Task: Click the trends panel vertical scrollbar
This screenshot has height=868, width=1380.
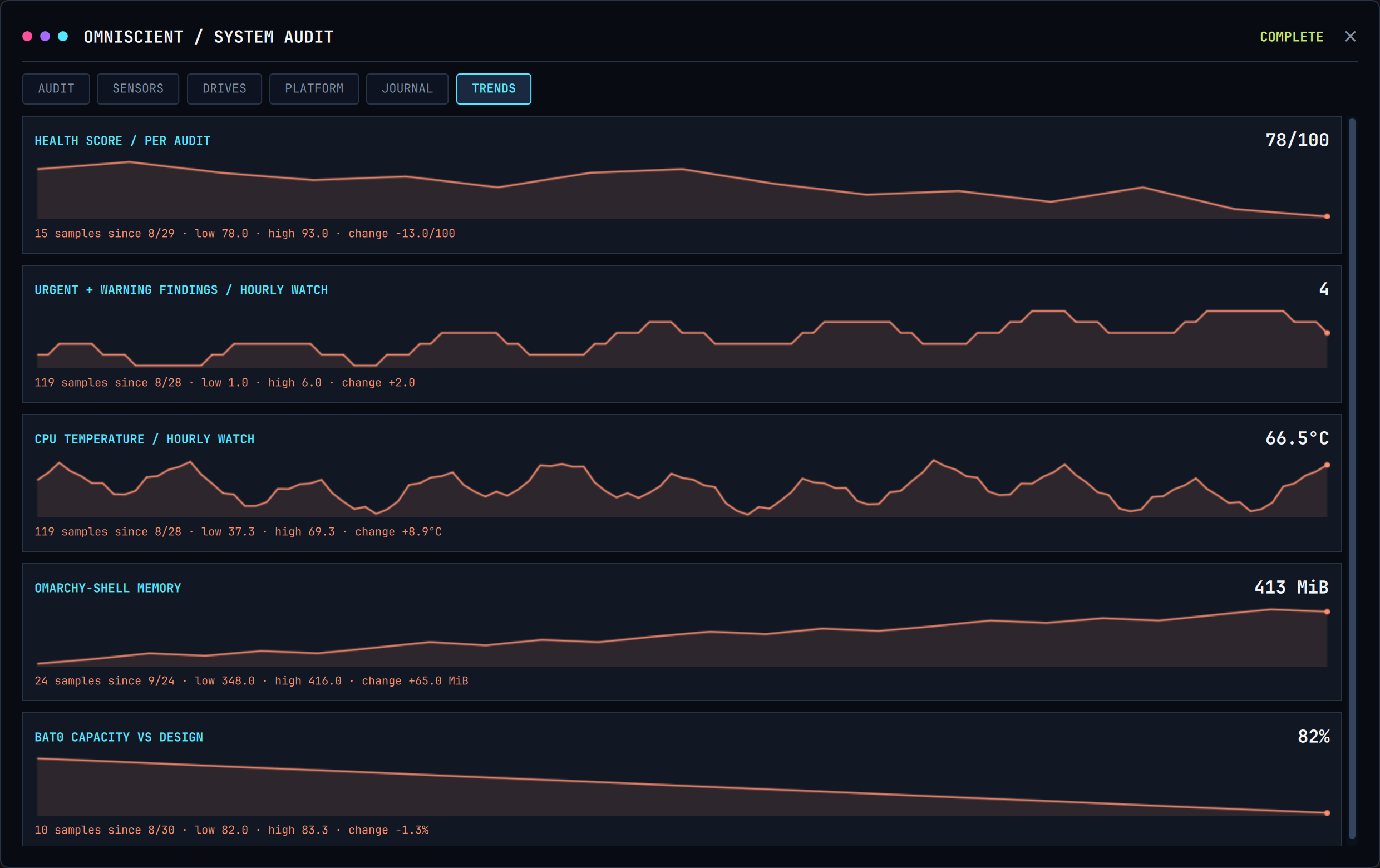Action: click(x=1352, y=479)
